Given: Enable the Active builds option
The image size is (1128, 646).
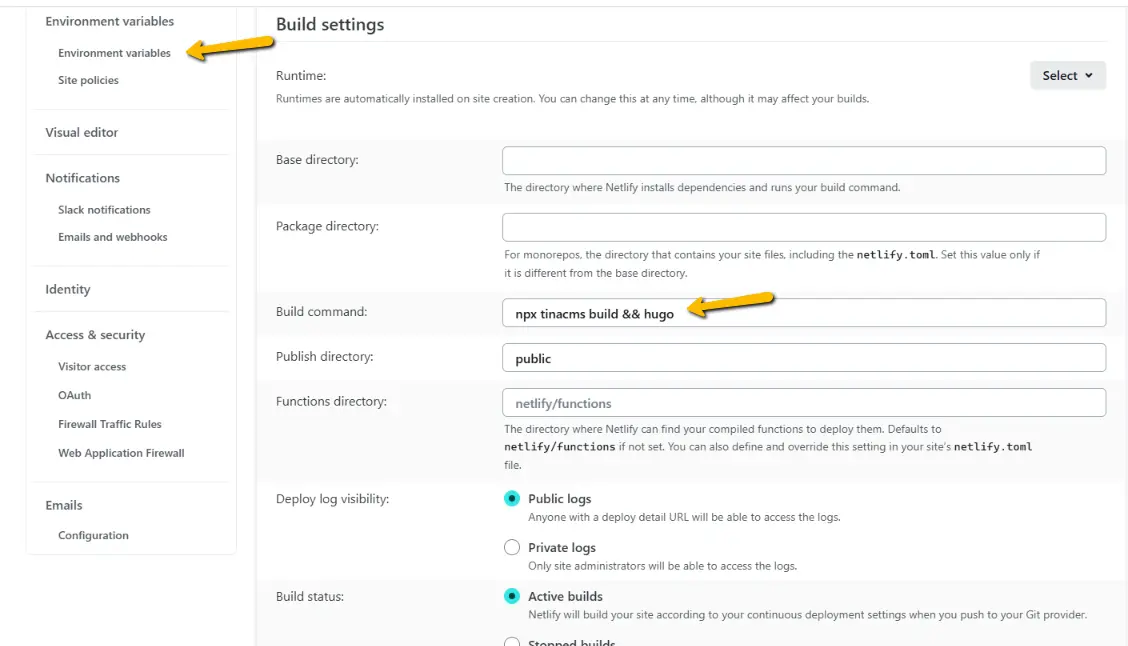Looking at the screenshot, I should 512,596.
